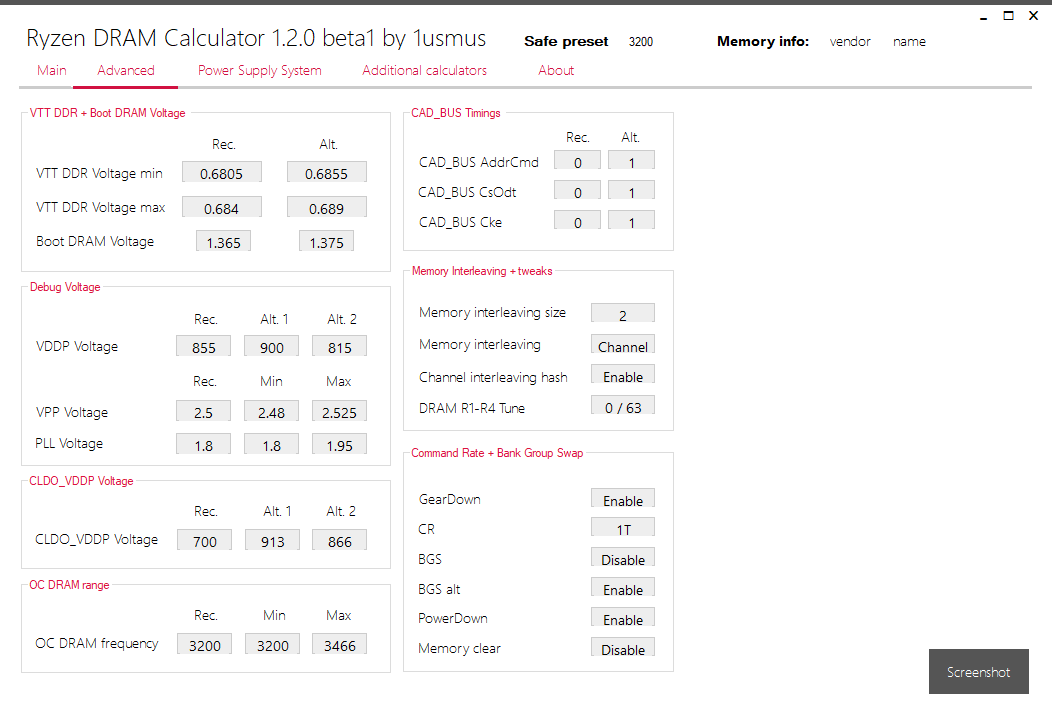Click the VTT DDR Voltage min Alt. field 0.6855
This screenshot has width=1052, height=720.
tap(327, 172)
